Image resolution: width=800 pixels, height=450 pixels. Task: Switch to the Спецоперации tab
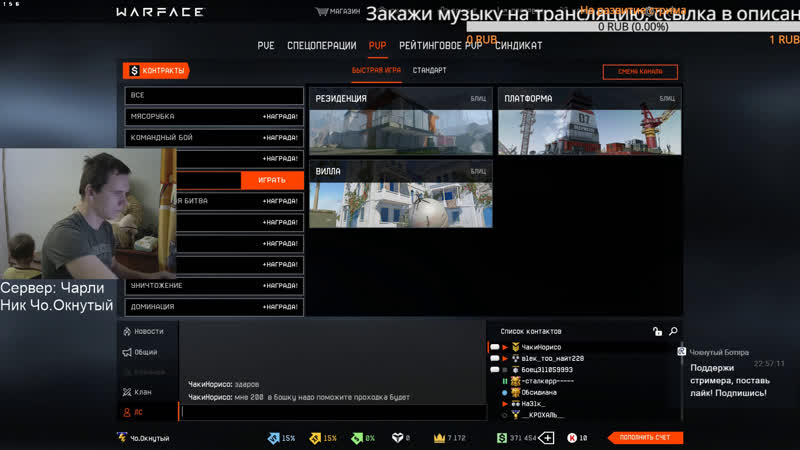(x=321, y=45)
